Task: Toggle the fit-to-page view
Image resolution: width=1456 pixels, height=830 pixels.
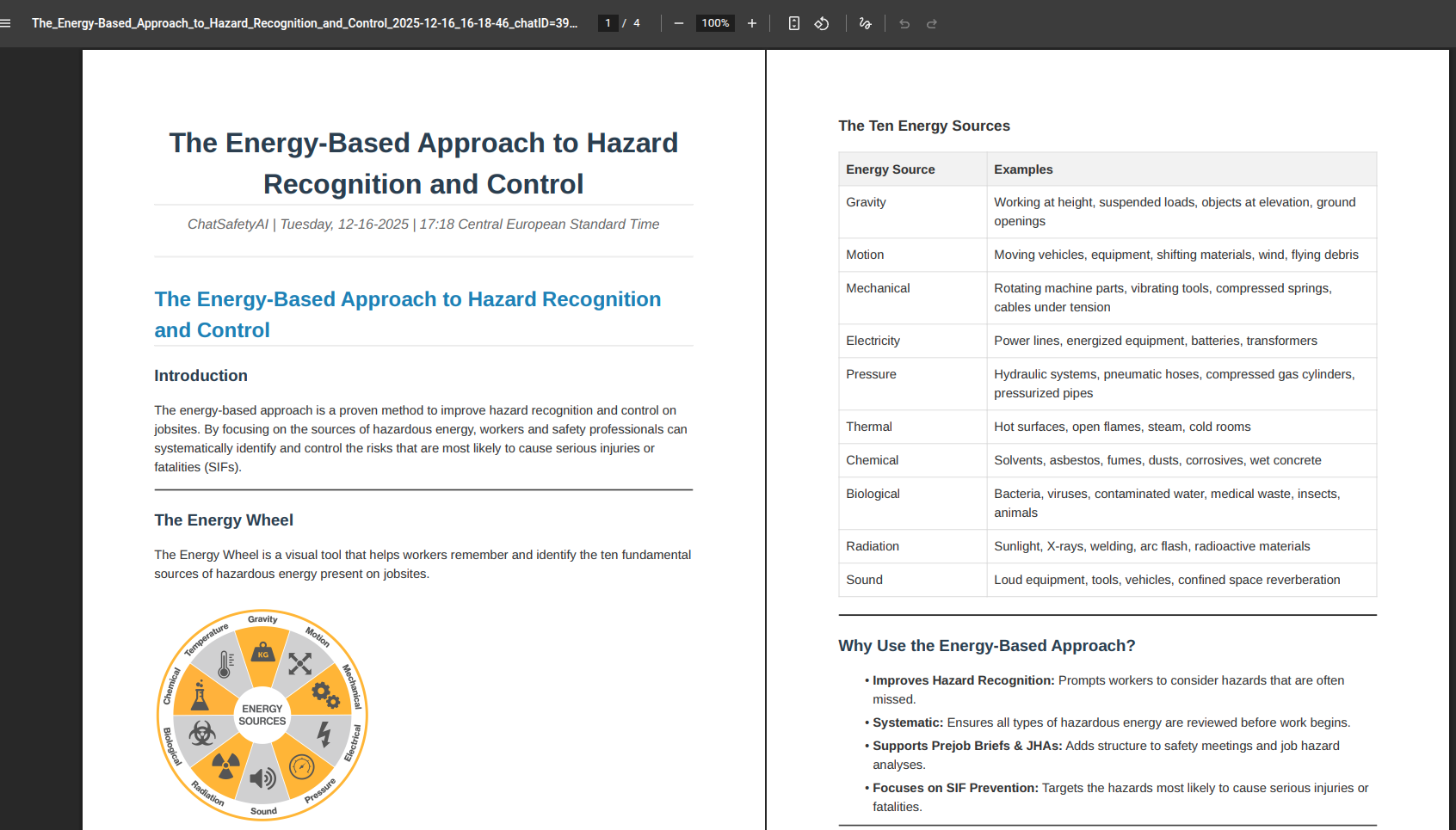Action: tap(793, 23)
